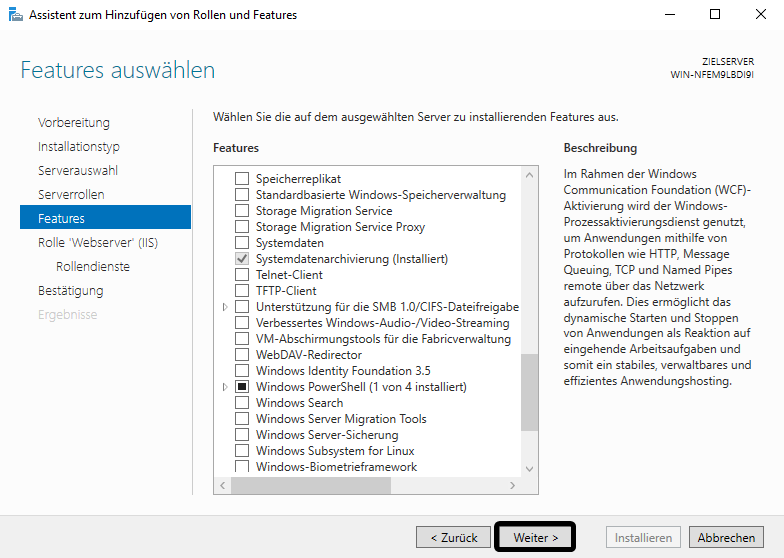Select the Windows Search feature label
The height and width of the screenshot is (558, 784).
tap(300, 402)
